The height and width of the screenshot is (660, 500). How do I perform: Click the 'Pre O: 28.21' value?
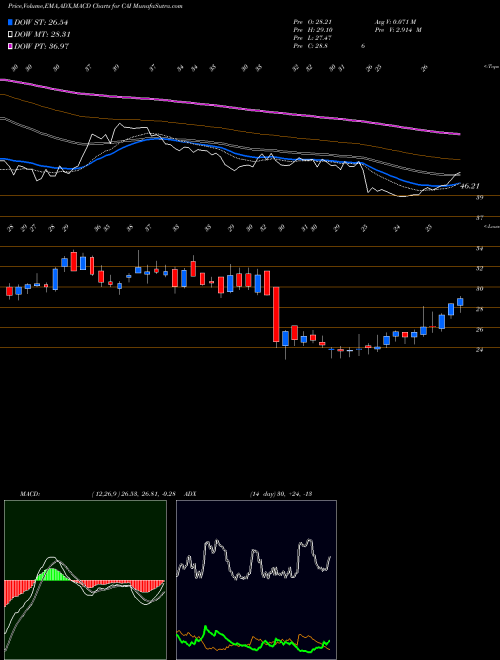313,22
